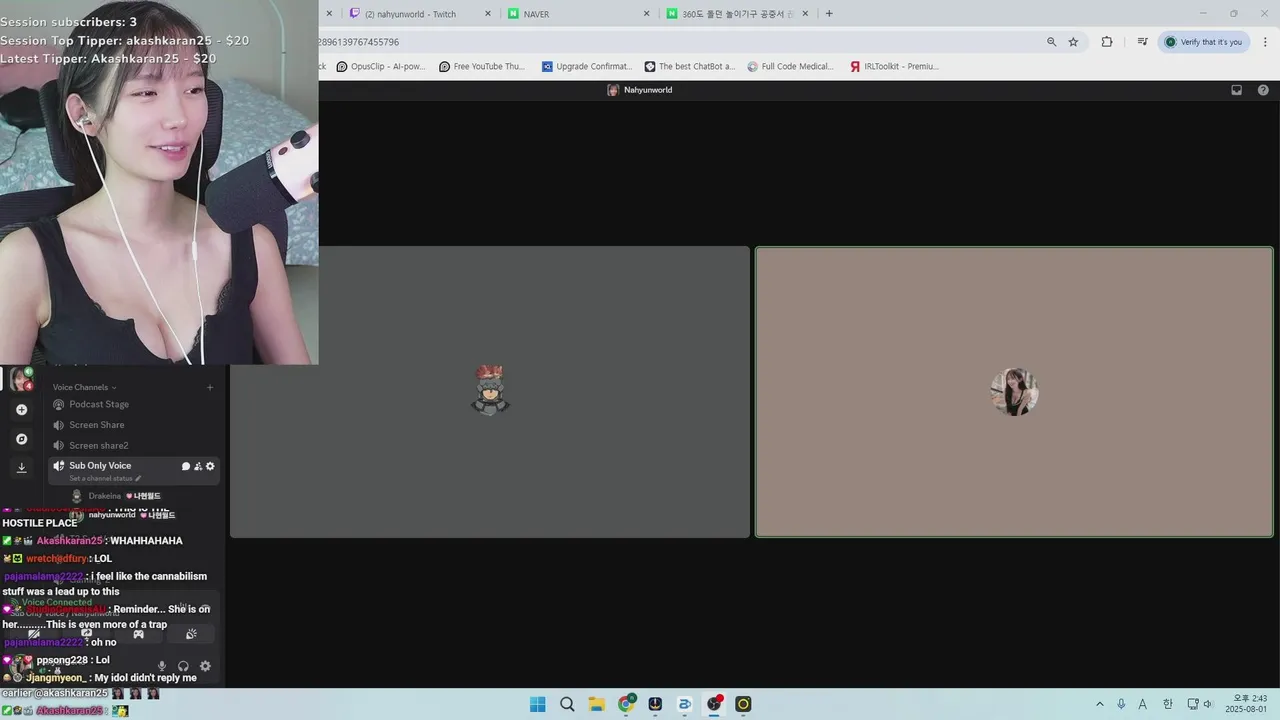Open Discord User Settings gear
1280x720 pixels.
205,666
